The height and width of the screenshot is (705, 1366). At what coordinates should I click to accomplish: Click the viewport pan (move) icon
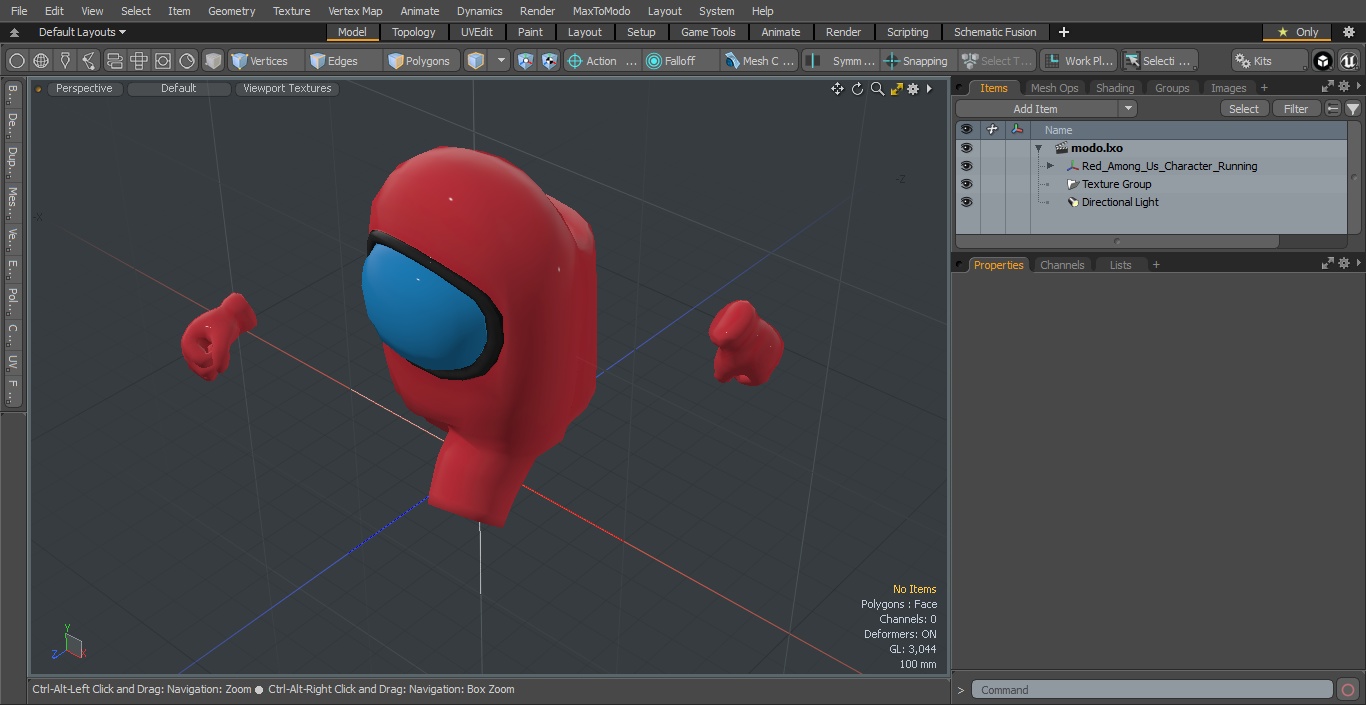click(837, 89)
